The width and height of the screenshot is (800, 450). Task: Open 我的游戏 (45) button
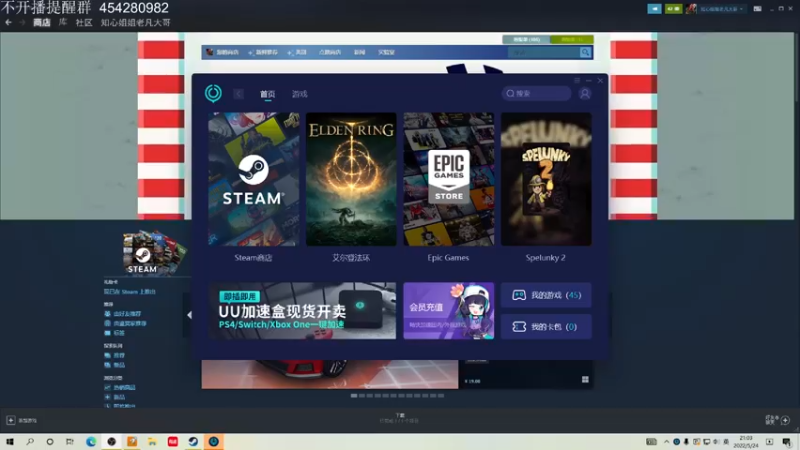tap(546, 295)
